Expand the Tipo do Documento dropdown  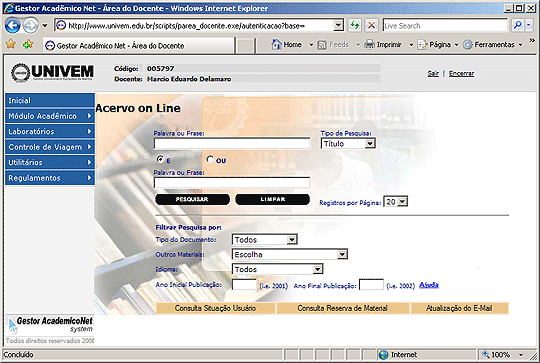[264, 239]
